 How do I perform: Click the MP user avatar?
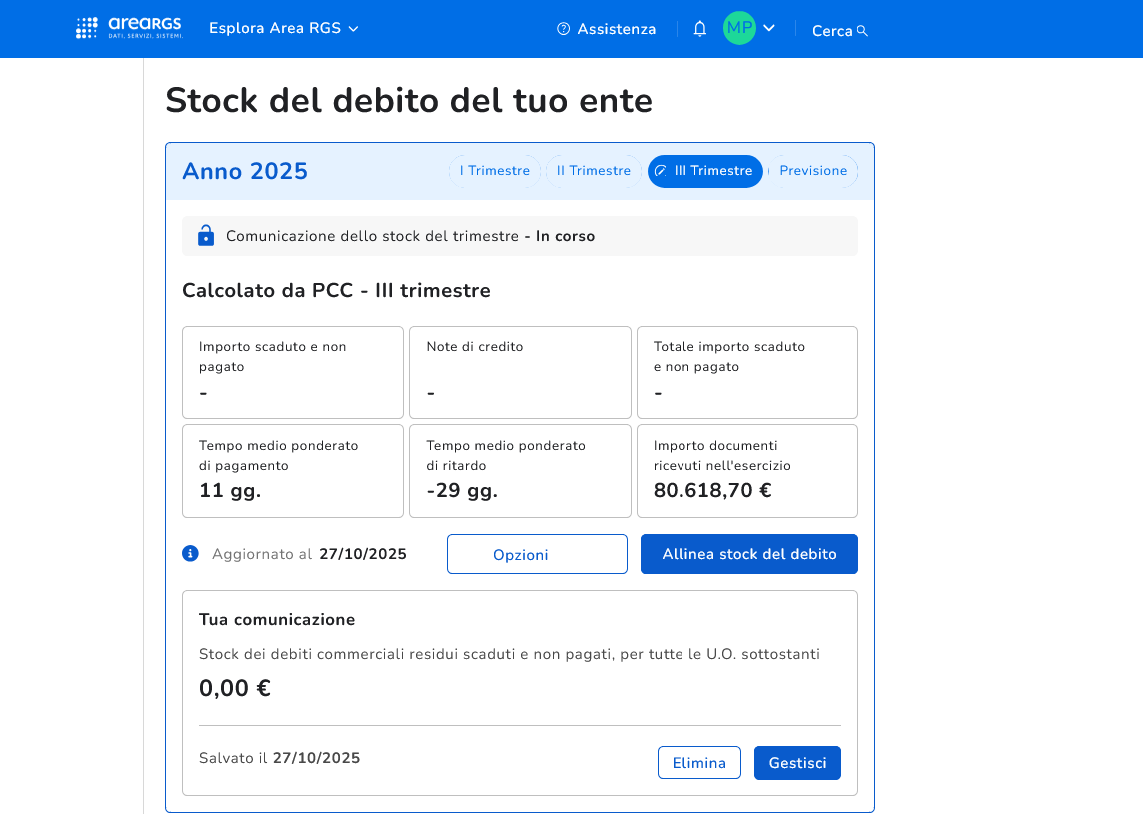(x=739, y=28)
